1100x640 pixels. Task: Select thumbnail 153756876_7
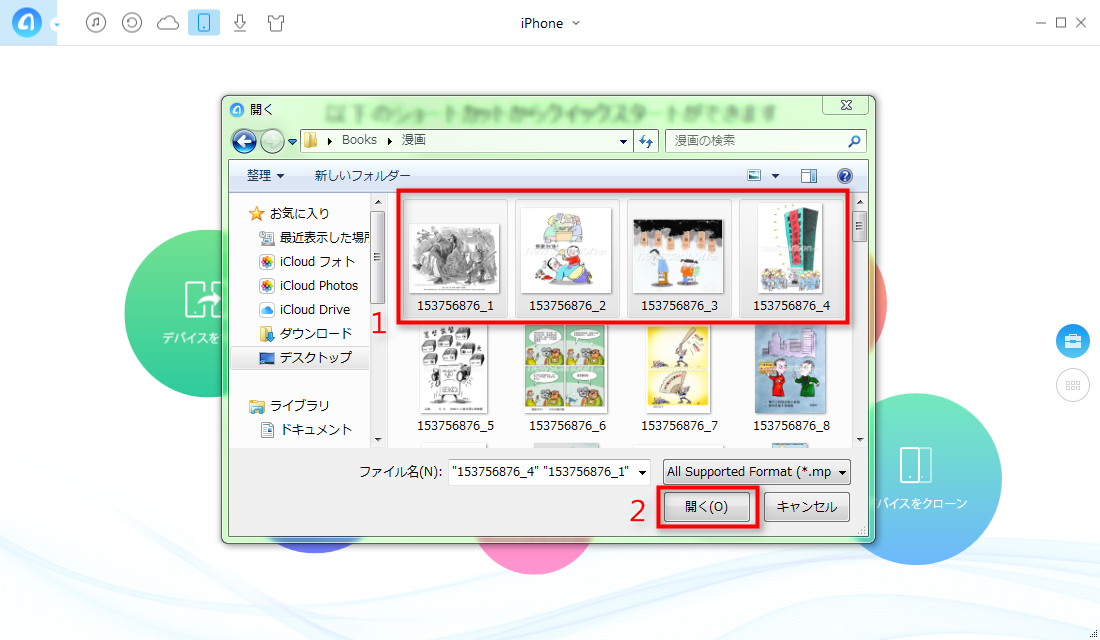pos(679,379)
